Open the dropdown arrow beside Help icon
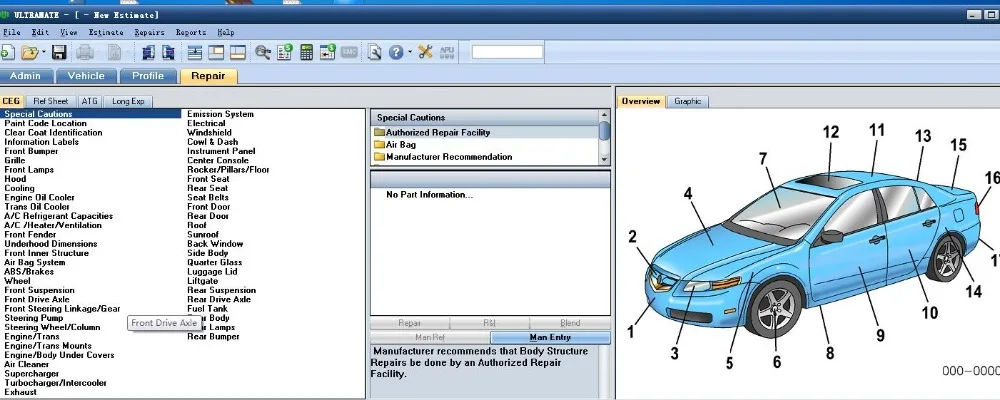Screen dimensions: 1000x400 [x=410, y=52]
